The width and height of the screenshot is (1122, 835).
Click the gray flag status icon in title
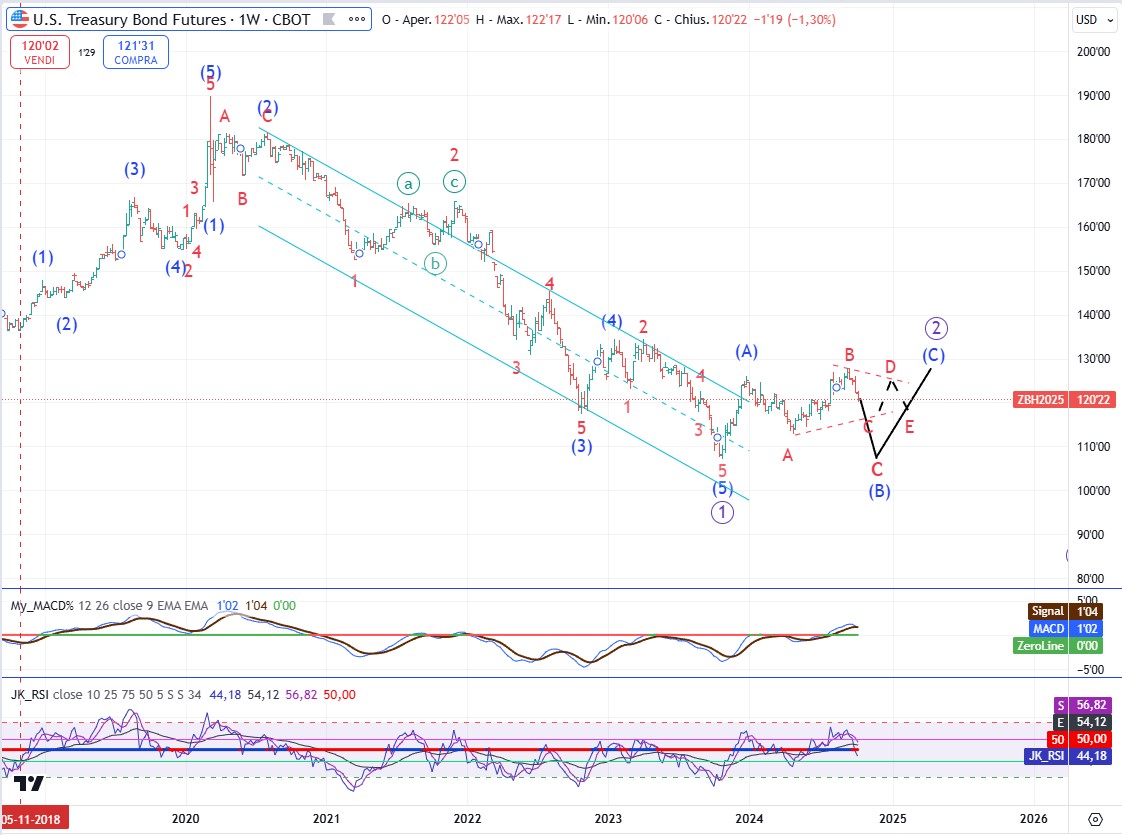tap(329, 19)
